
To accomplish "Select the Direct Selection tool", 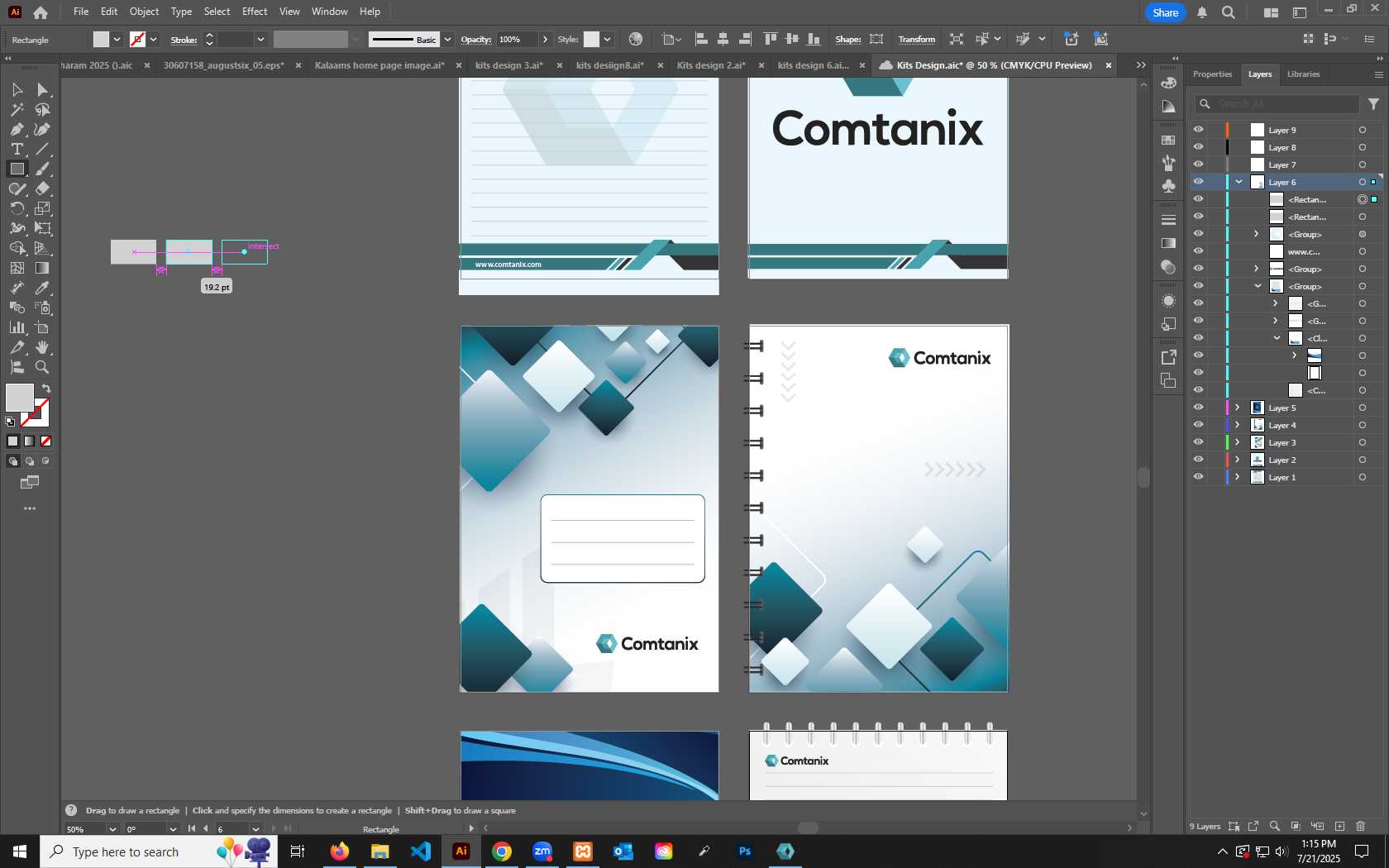I will (x=43, y=89).
